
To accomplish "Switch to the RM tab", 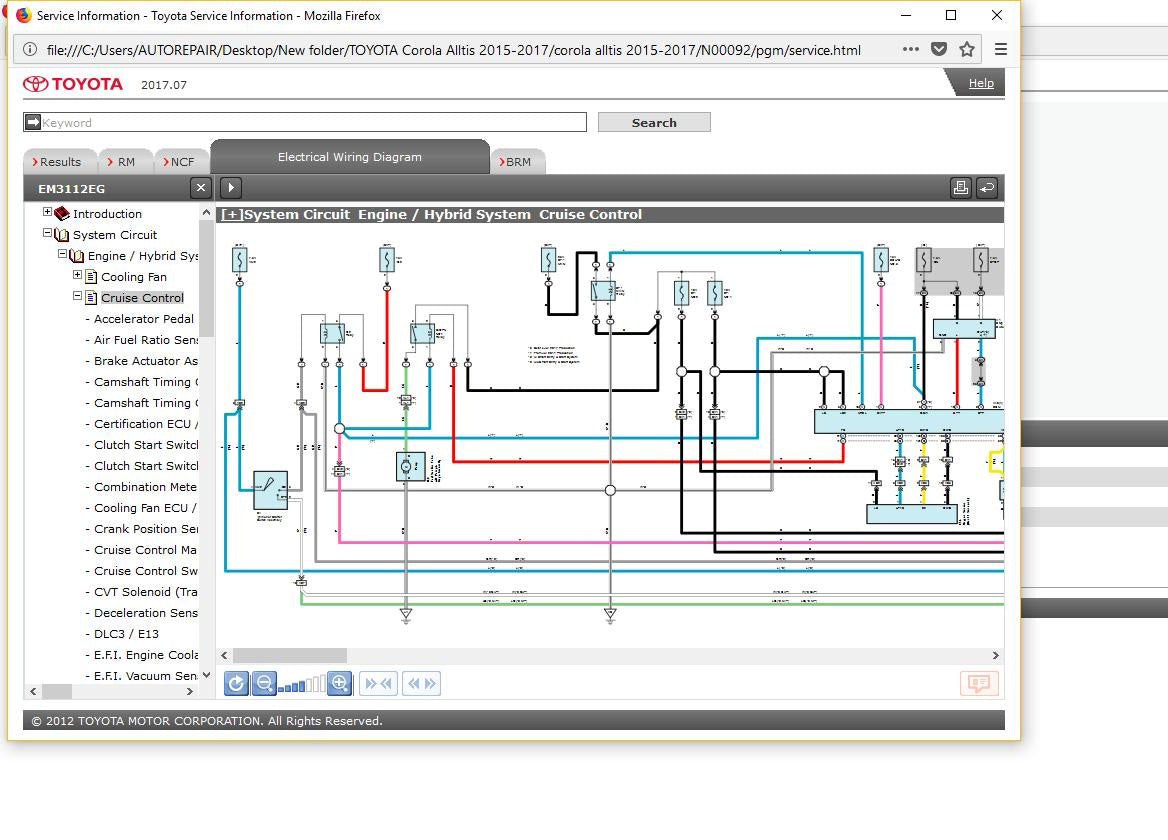I will (125, 161).
